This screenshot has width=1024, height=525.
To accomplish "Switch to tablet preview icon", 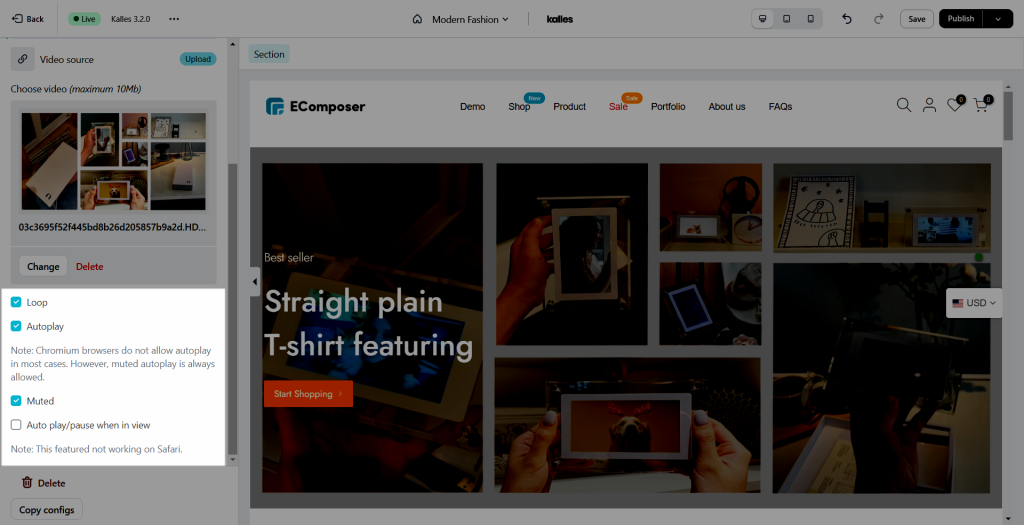I will pyautogui.click(x=786, y=19).
